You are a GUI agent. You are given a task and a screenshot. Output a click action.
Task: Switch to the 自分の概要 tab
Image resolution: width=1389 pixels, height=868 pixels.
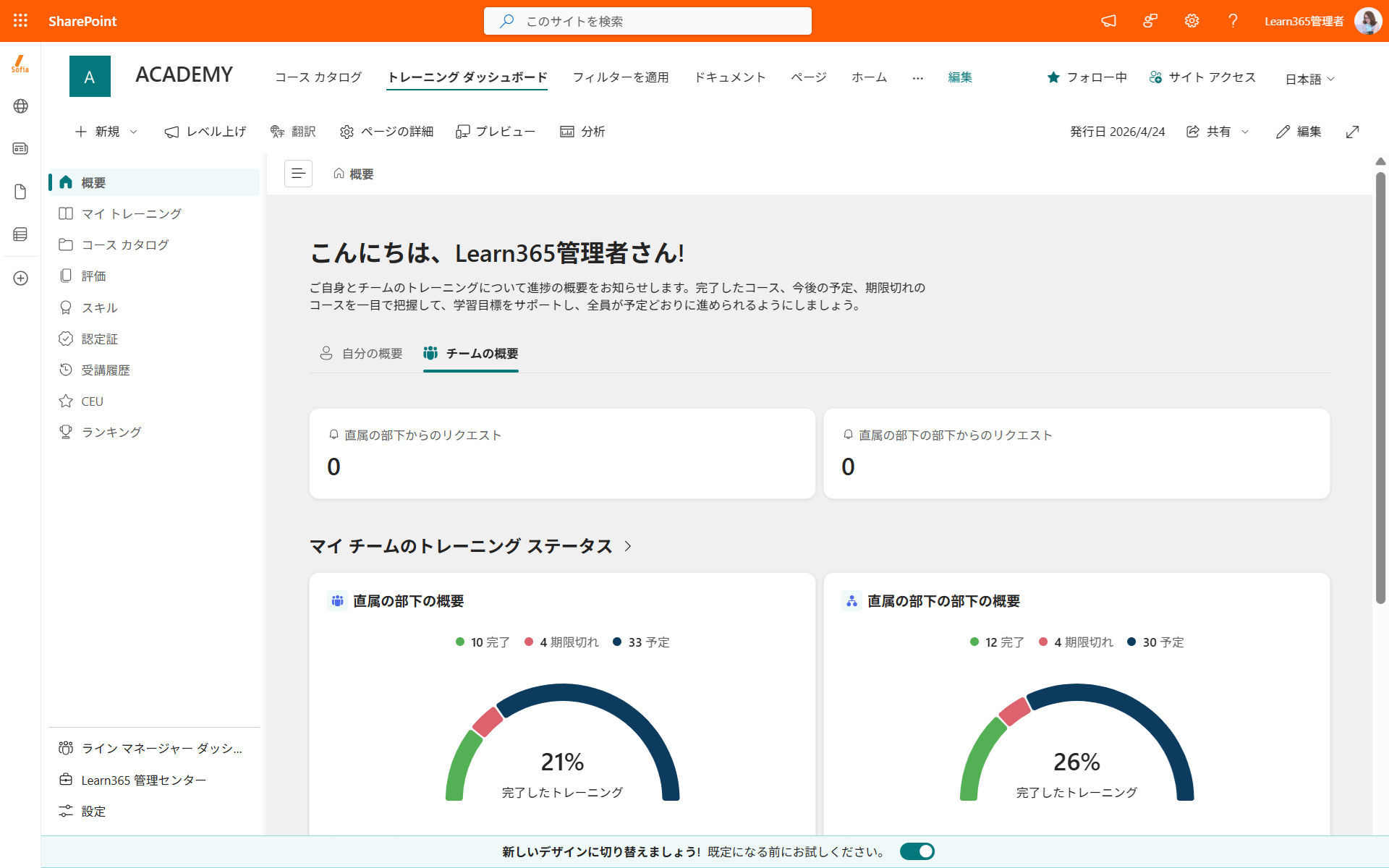tap(361, 354)
